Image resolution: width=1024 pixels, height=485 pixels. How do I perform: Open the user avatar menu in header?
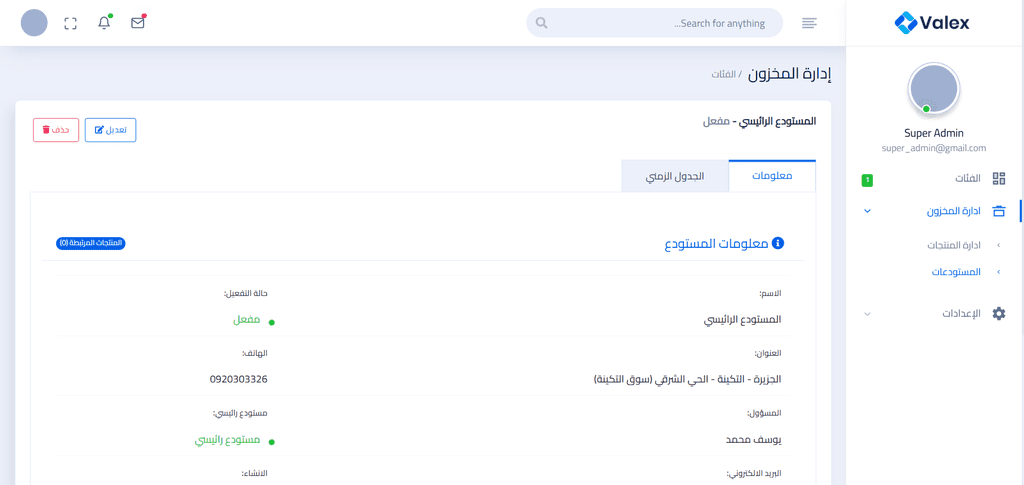click(34, 23)
